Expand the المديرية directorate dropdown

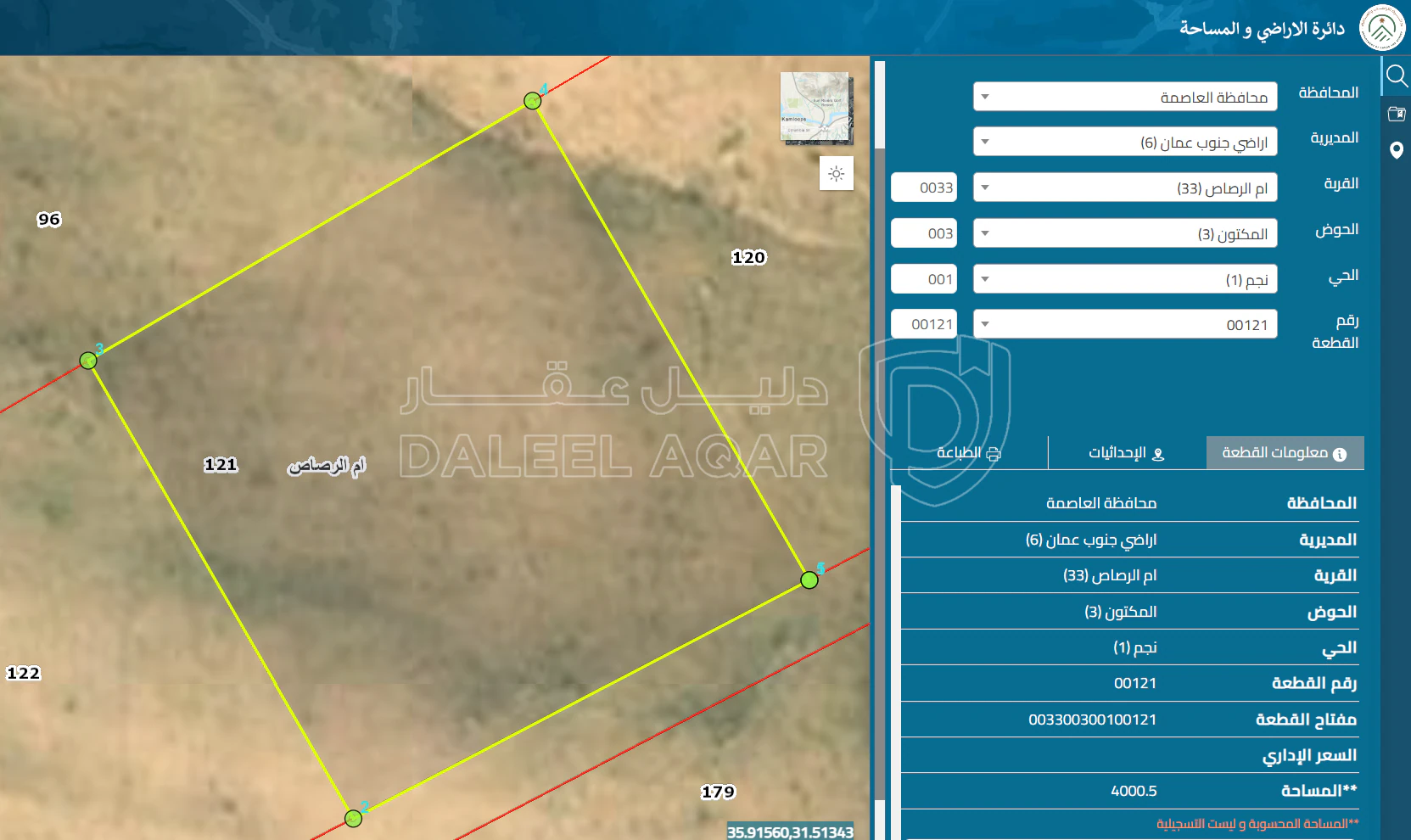click(1125, 142)
